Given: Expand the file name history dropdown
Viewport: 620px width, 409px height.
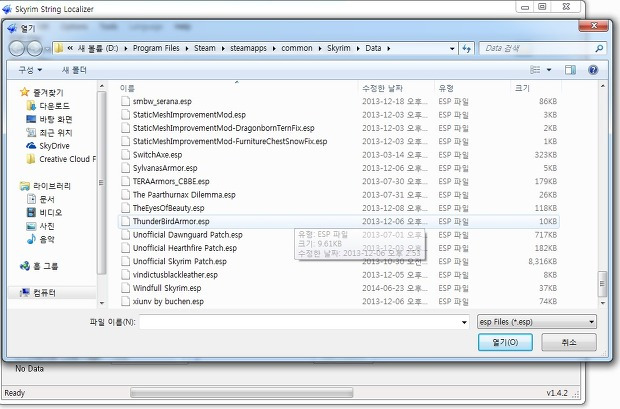Looking at the screenshot, I should (x=464, y=322).
